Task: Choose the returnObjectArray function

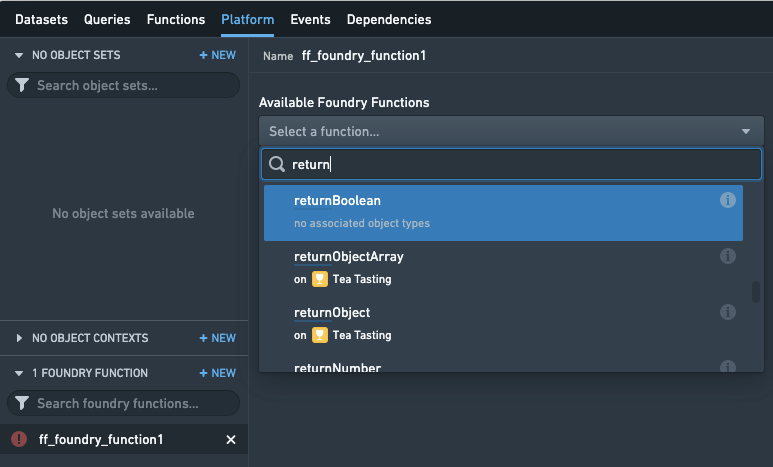Action: (x=503, y=268)
